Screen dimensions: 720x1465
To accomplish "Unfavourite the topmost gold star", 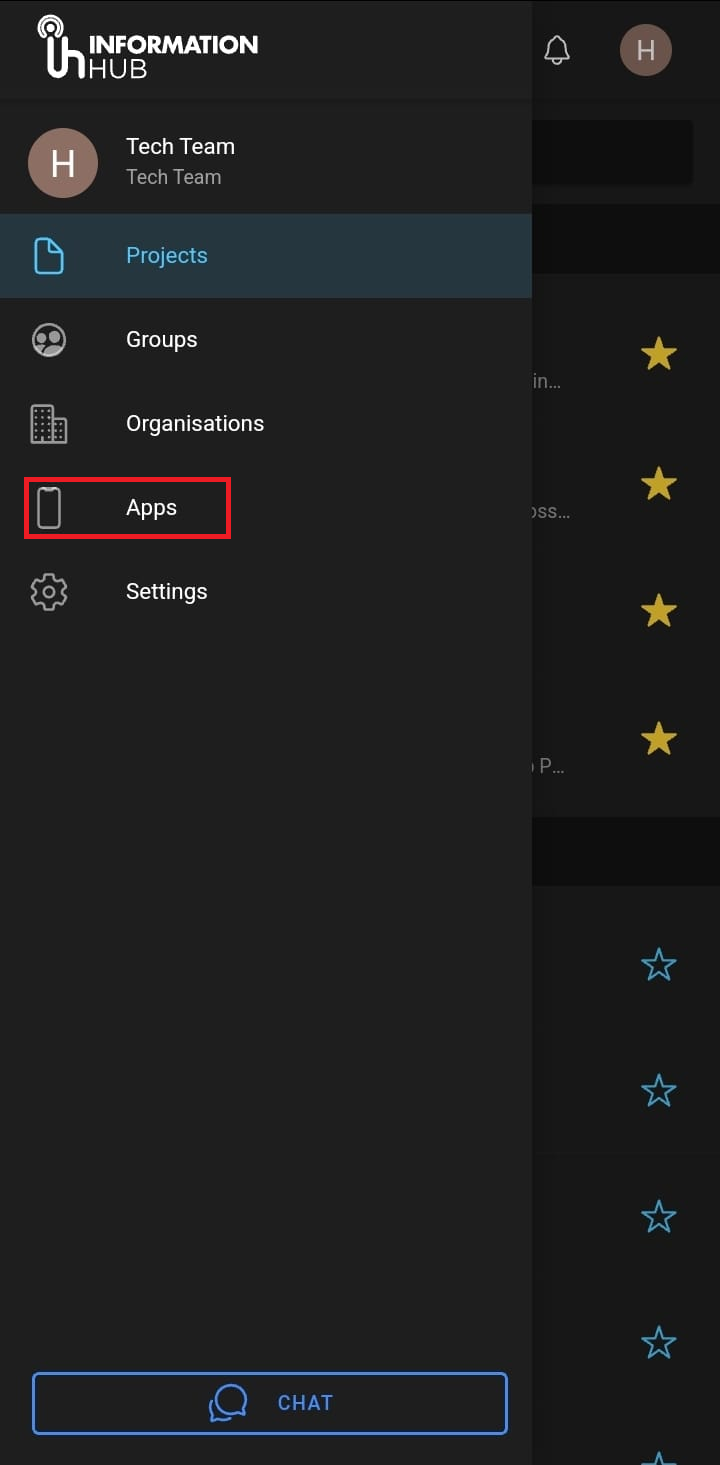I will (x=658, y=354).
